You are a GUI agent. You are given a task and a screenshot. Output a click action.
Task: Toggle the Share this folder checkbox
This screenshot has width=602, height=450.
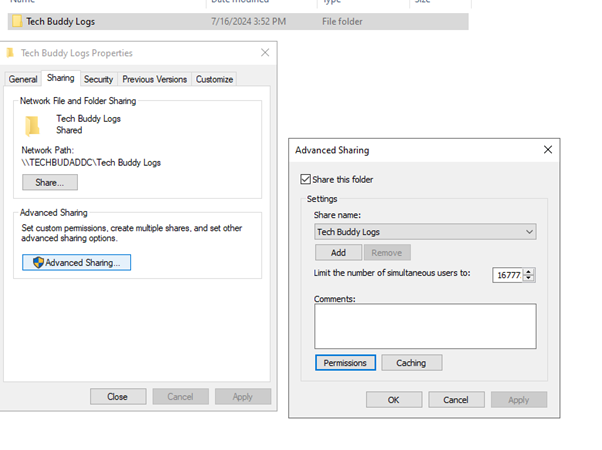click(307, 180)
